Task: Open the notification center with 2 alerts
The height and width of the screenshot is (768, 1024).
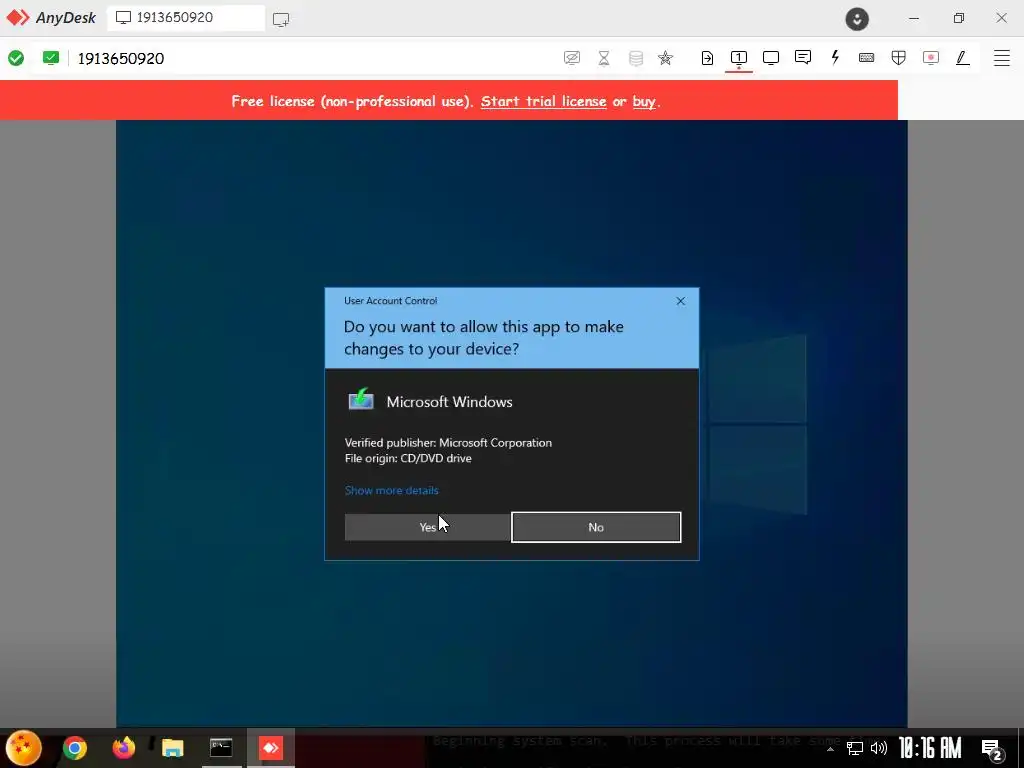Action: click(992, 750)
